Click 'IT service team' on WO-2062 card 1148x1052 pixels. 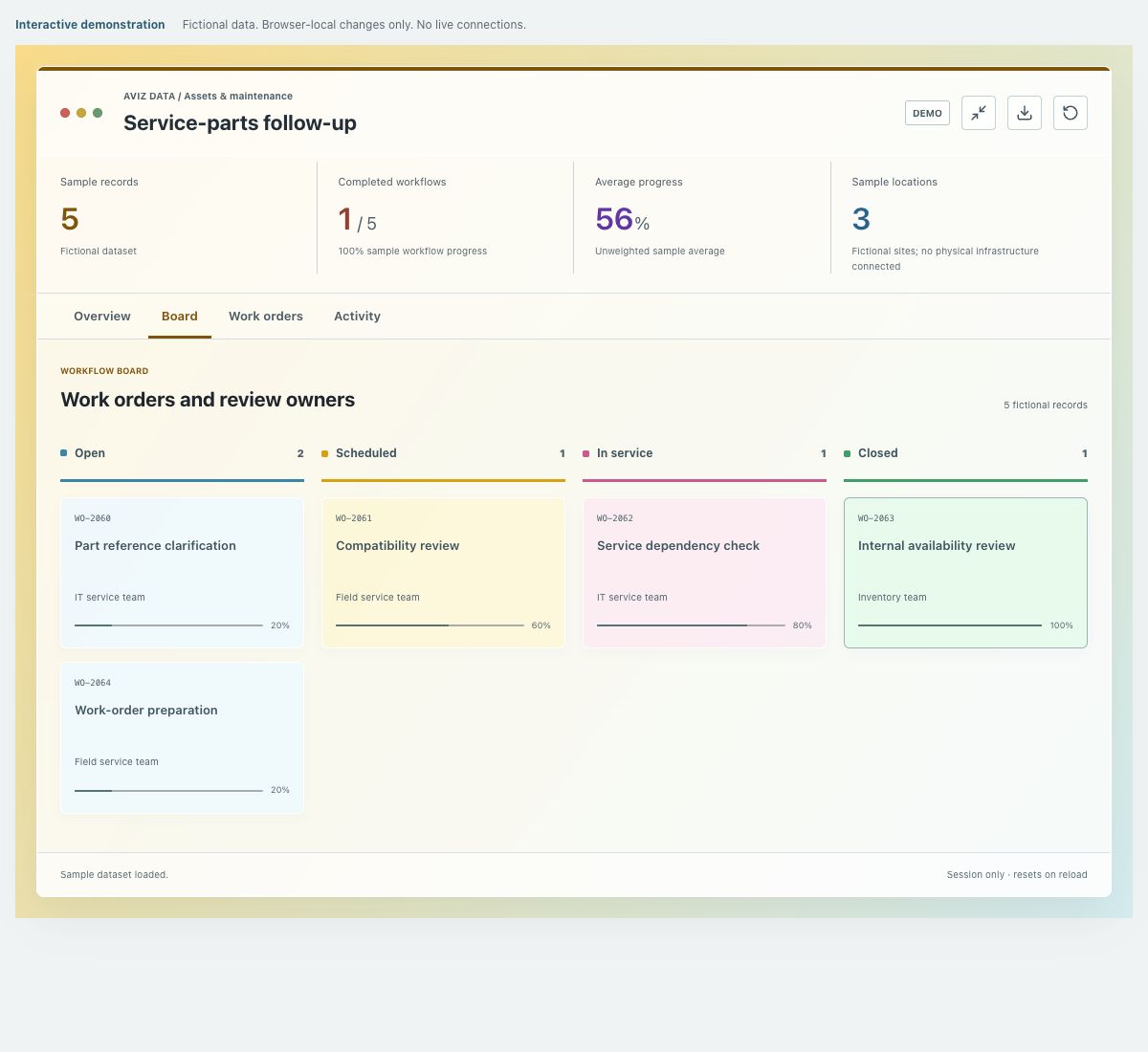point(632,598)
